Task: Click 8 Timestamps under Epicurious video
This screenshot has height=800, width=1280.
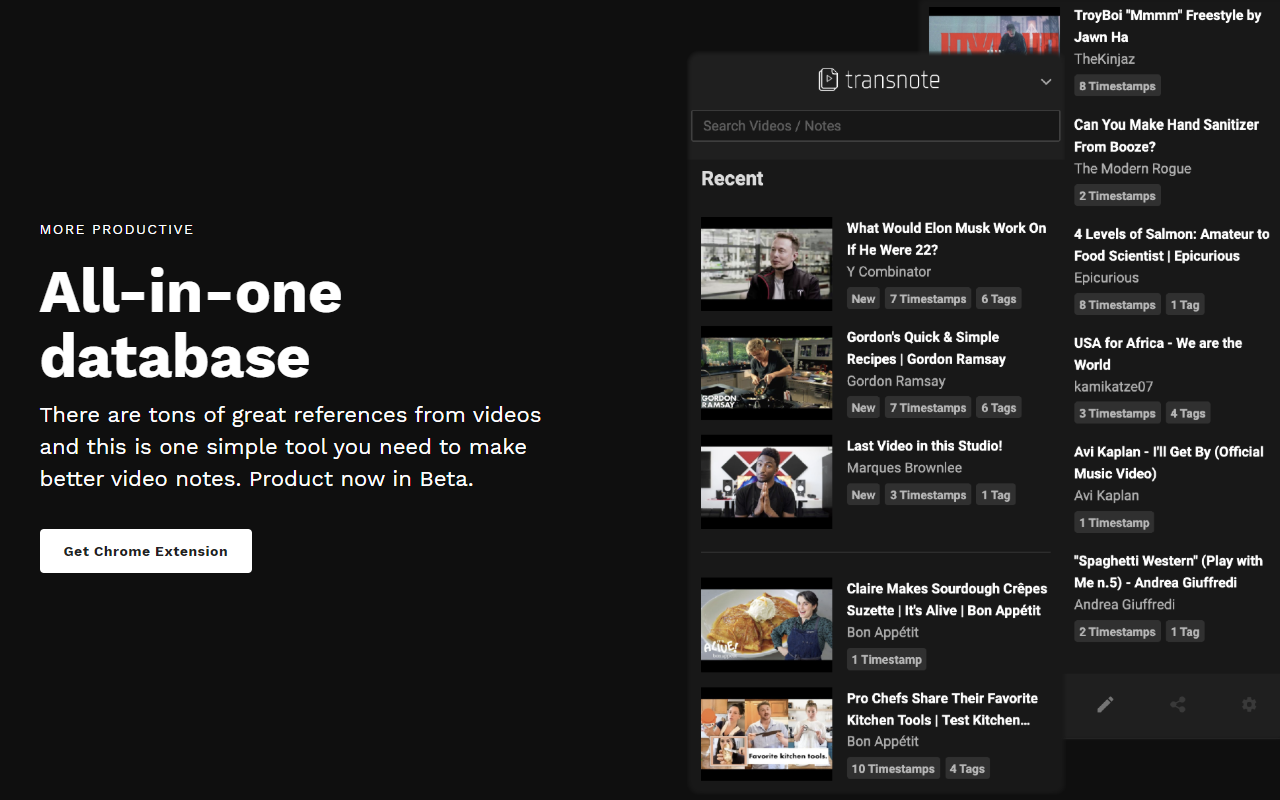Action: (x=1117, y=305)
